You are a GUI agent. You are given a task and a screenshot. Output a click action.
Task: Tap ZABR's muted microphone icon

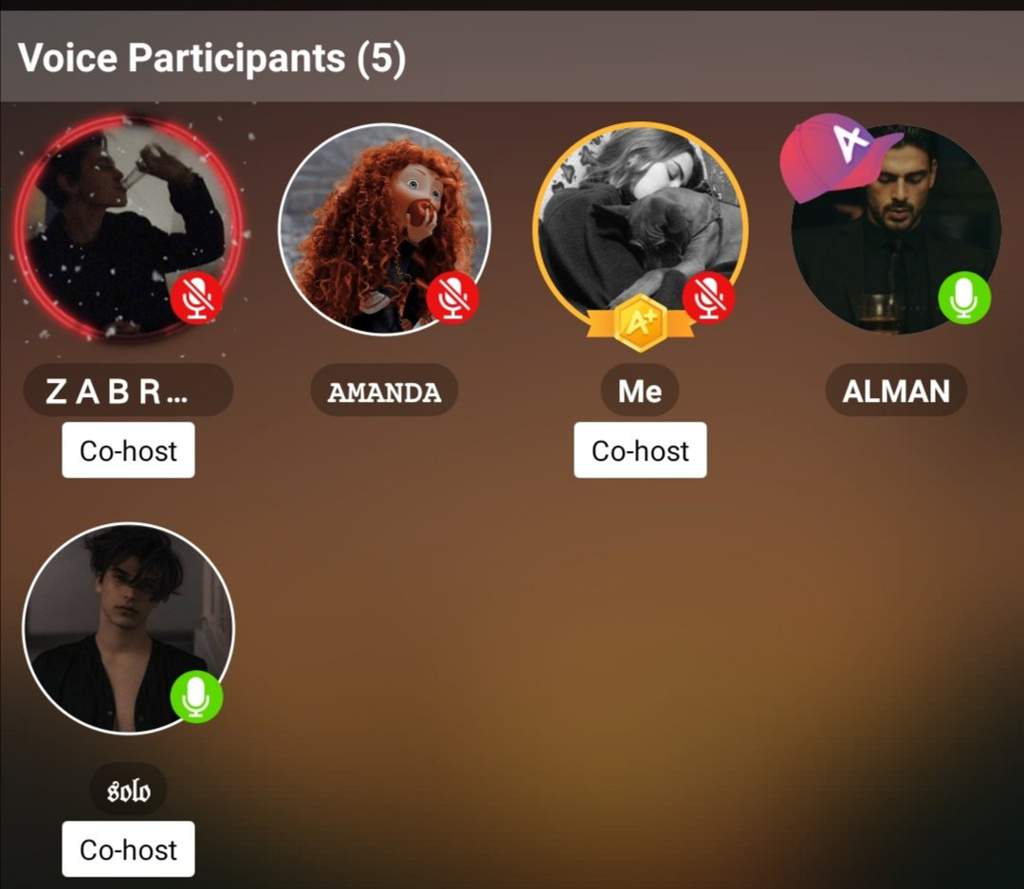point(197,299)
